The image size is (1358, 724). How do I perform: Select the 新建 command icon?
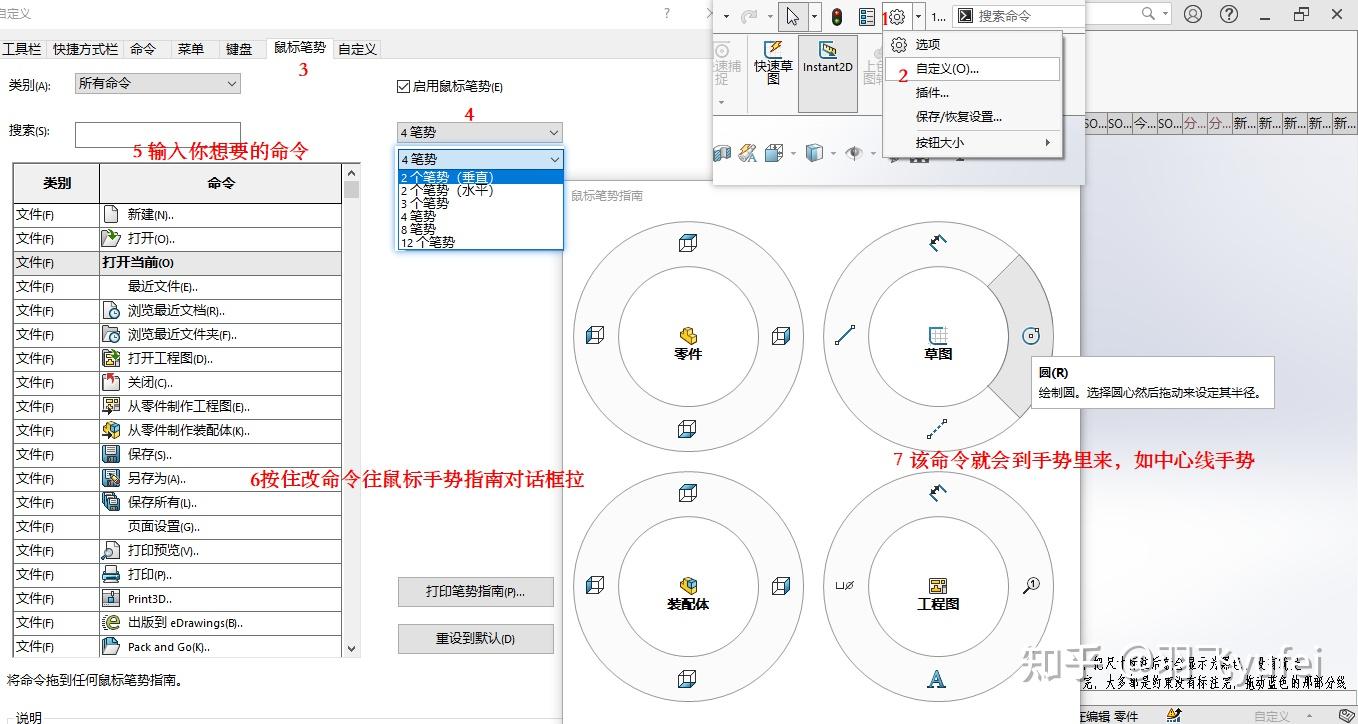111,214
